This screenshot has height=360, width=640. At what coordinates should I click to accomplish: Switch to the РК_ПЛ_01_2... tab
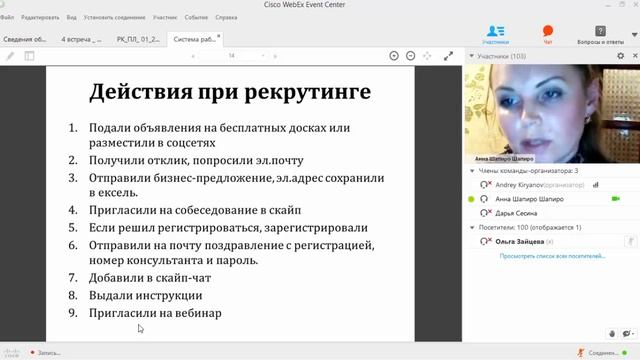138,39
